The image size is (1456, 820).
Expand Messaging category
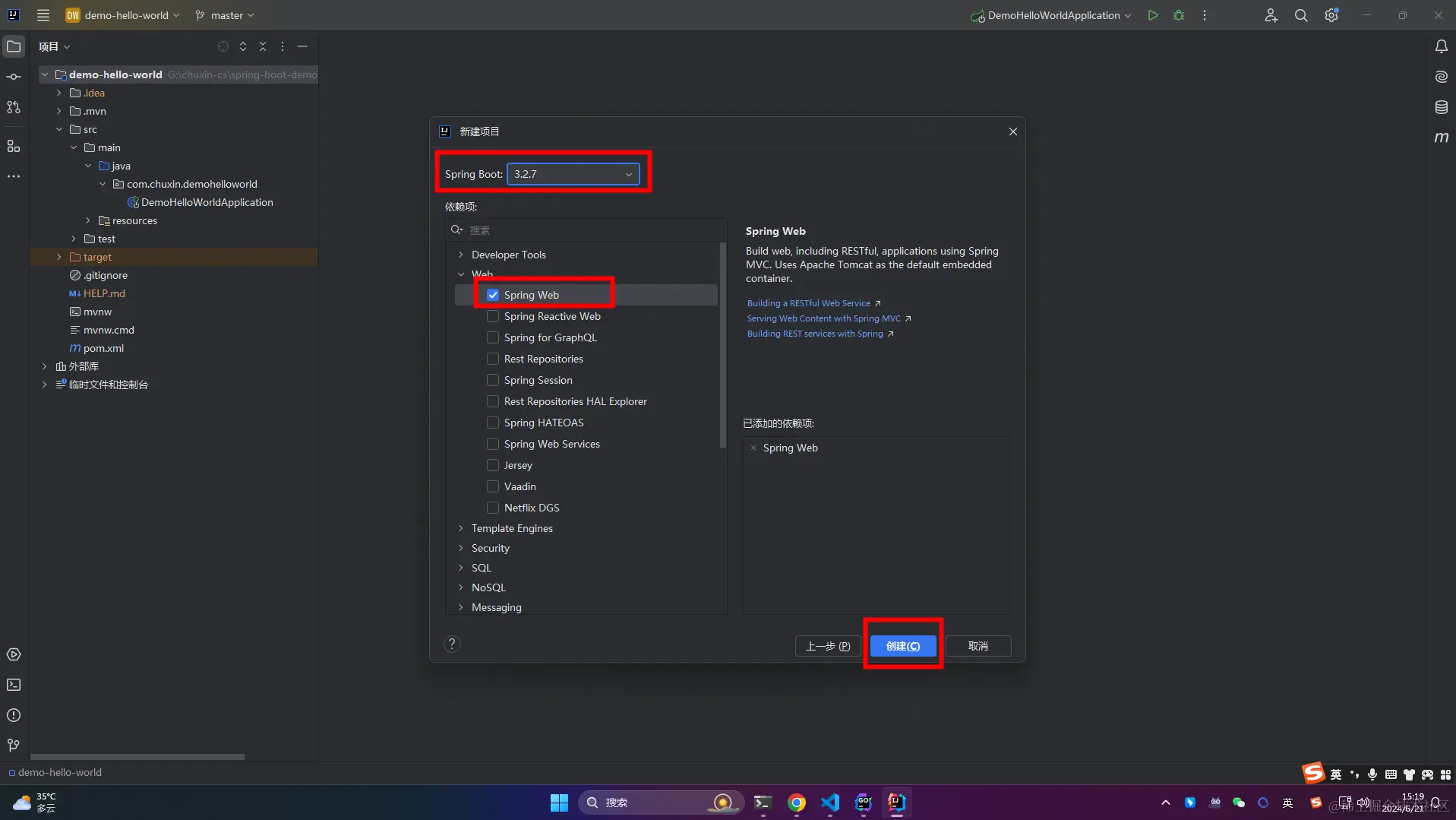[461, 607]
